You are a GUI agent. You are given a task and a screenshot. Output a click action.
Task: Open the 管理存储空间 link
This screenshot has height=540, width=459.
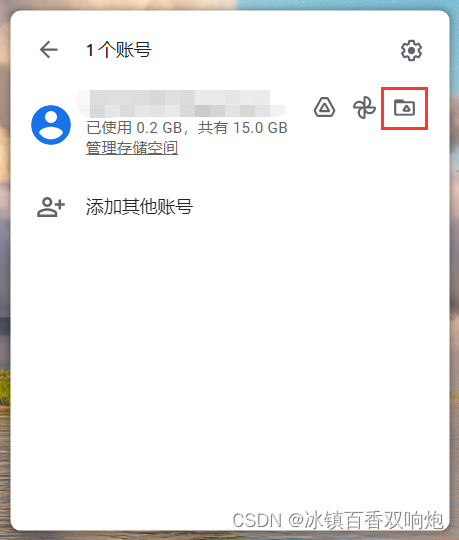tap(132, 148)
